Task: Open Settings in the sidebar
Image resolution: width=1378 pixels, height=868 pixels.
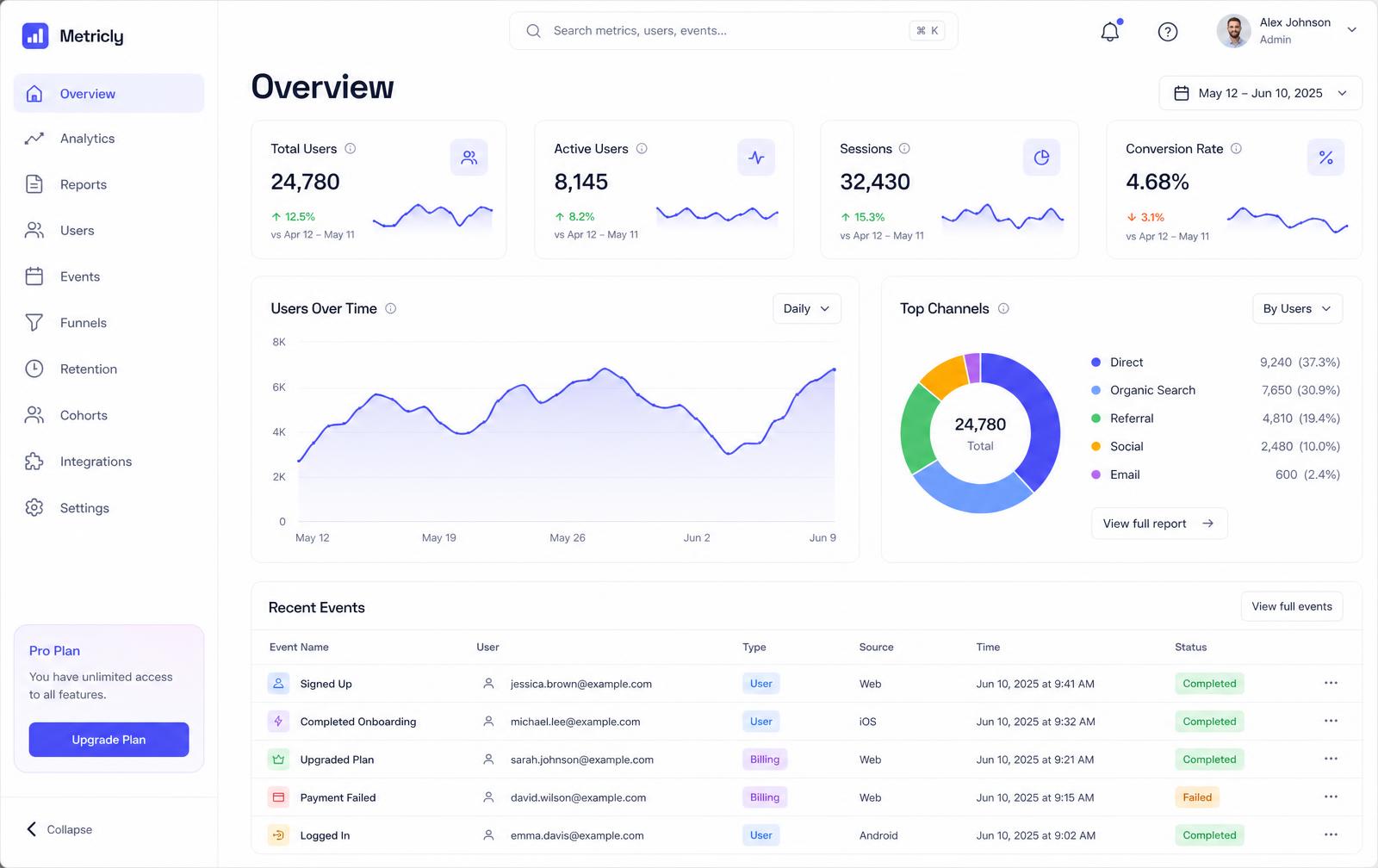Action: (109, 508)
